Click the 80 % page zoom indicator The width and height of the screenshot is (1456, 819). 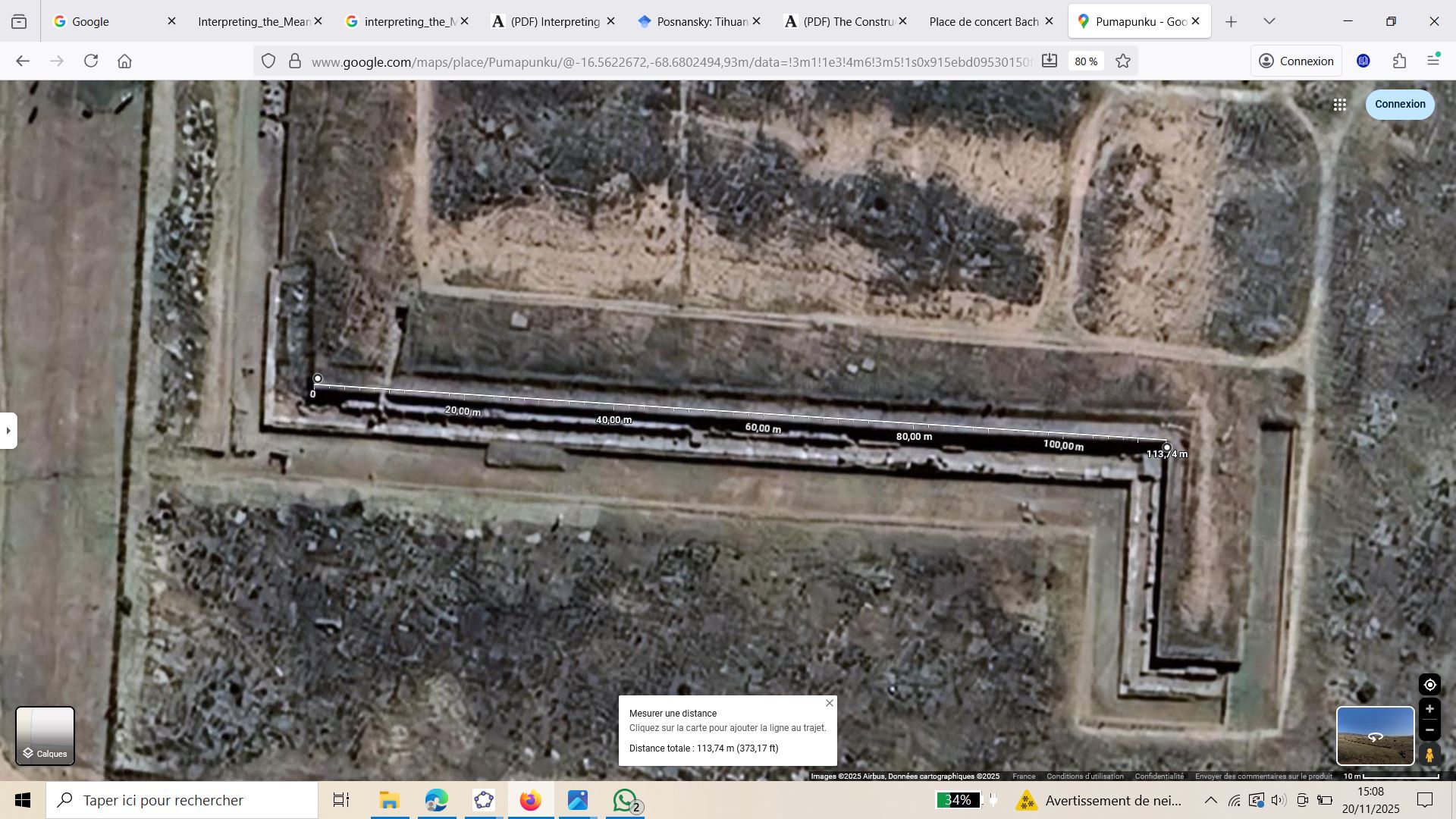click(x=1086, y=61)
